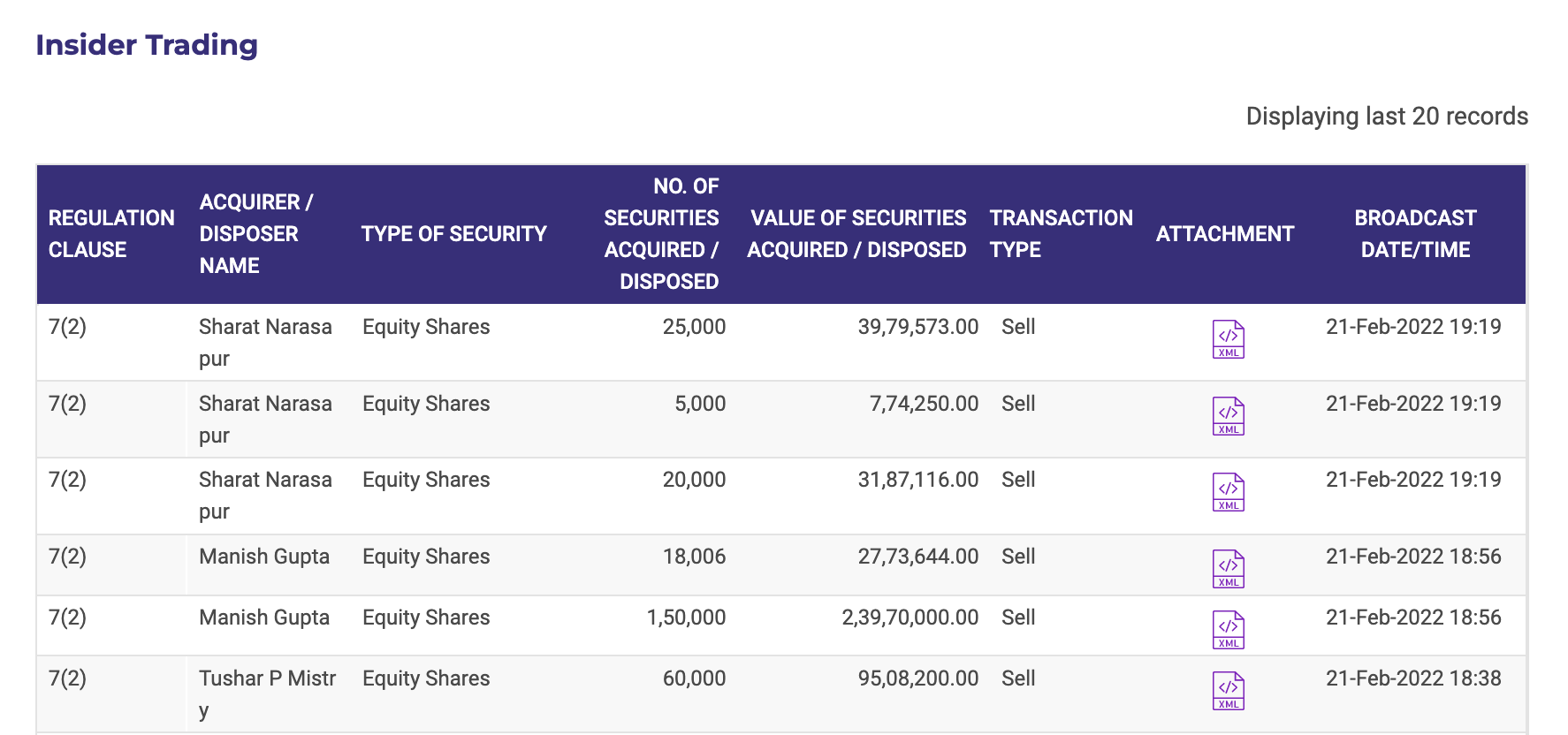Viewport: 1568px width, 735px height.
Task: Select the Tushar P Mistry name cell
Action: pos(267,693)
